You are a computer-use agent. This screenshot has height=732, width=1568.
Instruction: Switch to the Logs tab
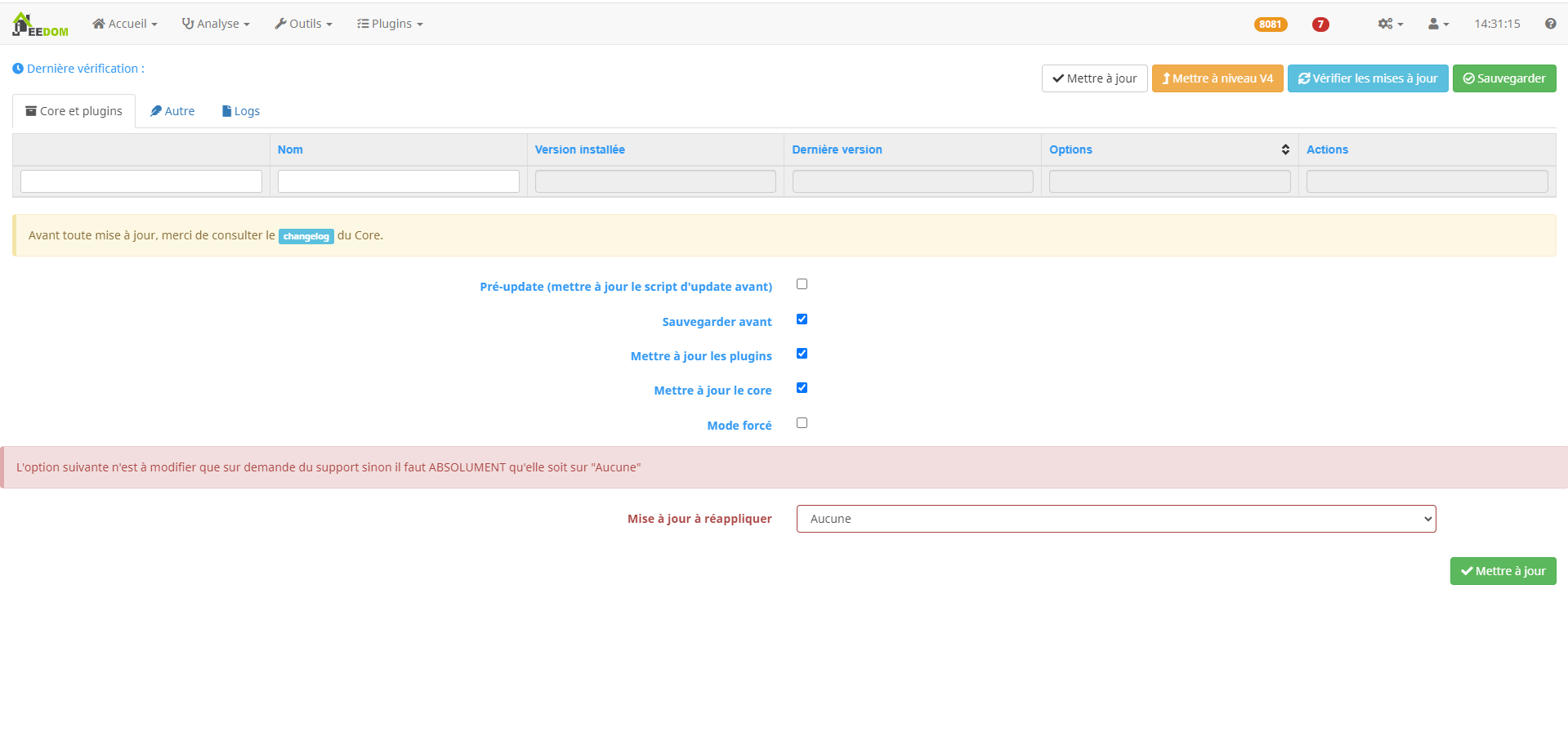[x=241, y=111]
